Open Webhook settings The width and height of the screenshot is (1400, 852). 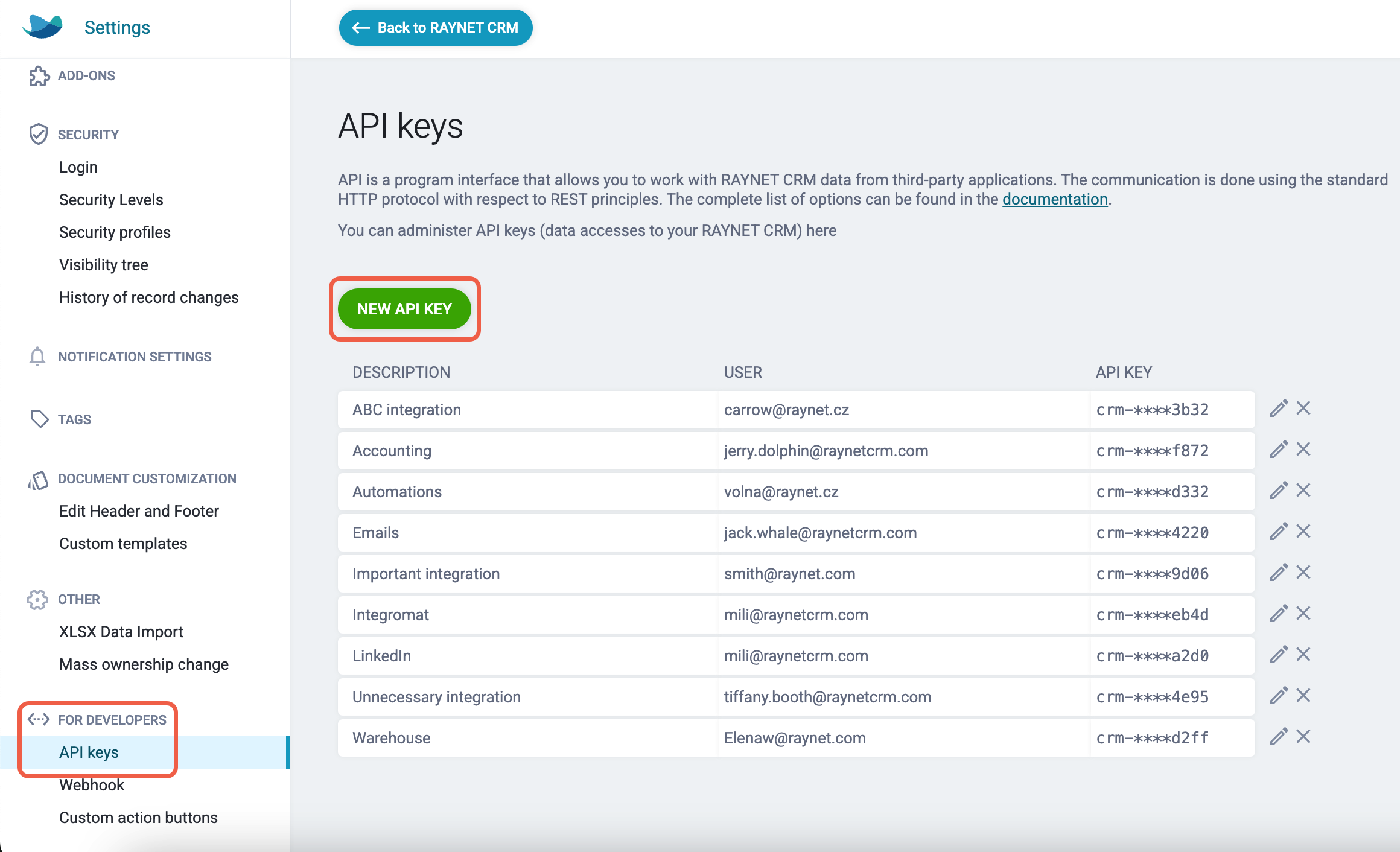(92, 785)
